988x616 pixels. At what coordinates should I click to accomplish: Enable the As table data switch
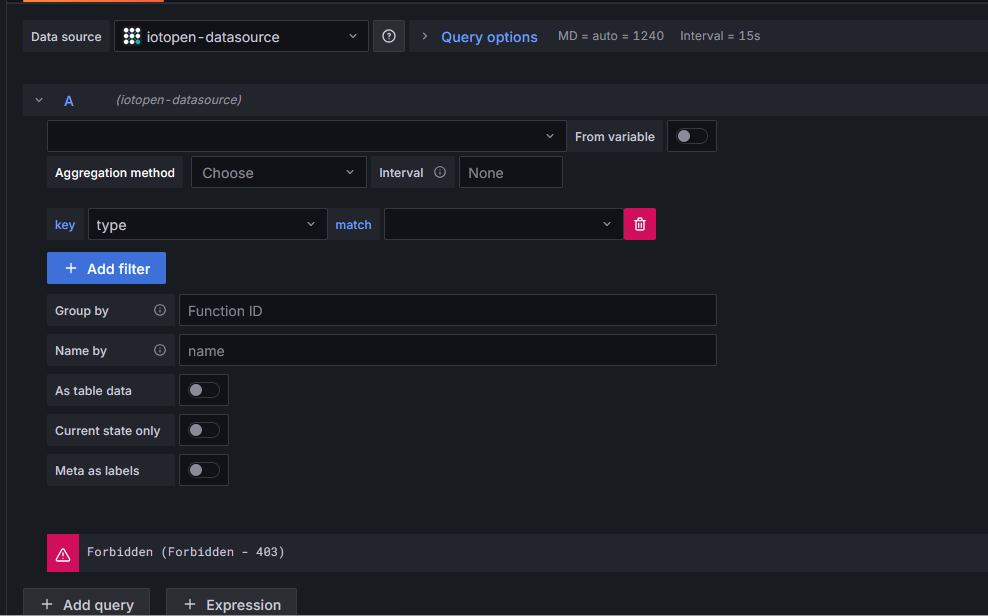click(204, 391)
